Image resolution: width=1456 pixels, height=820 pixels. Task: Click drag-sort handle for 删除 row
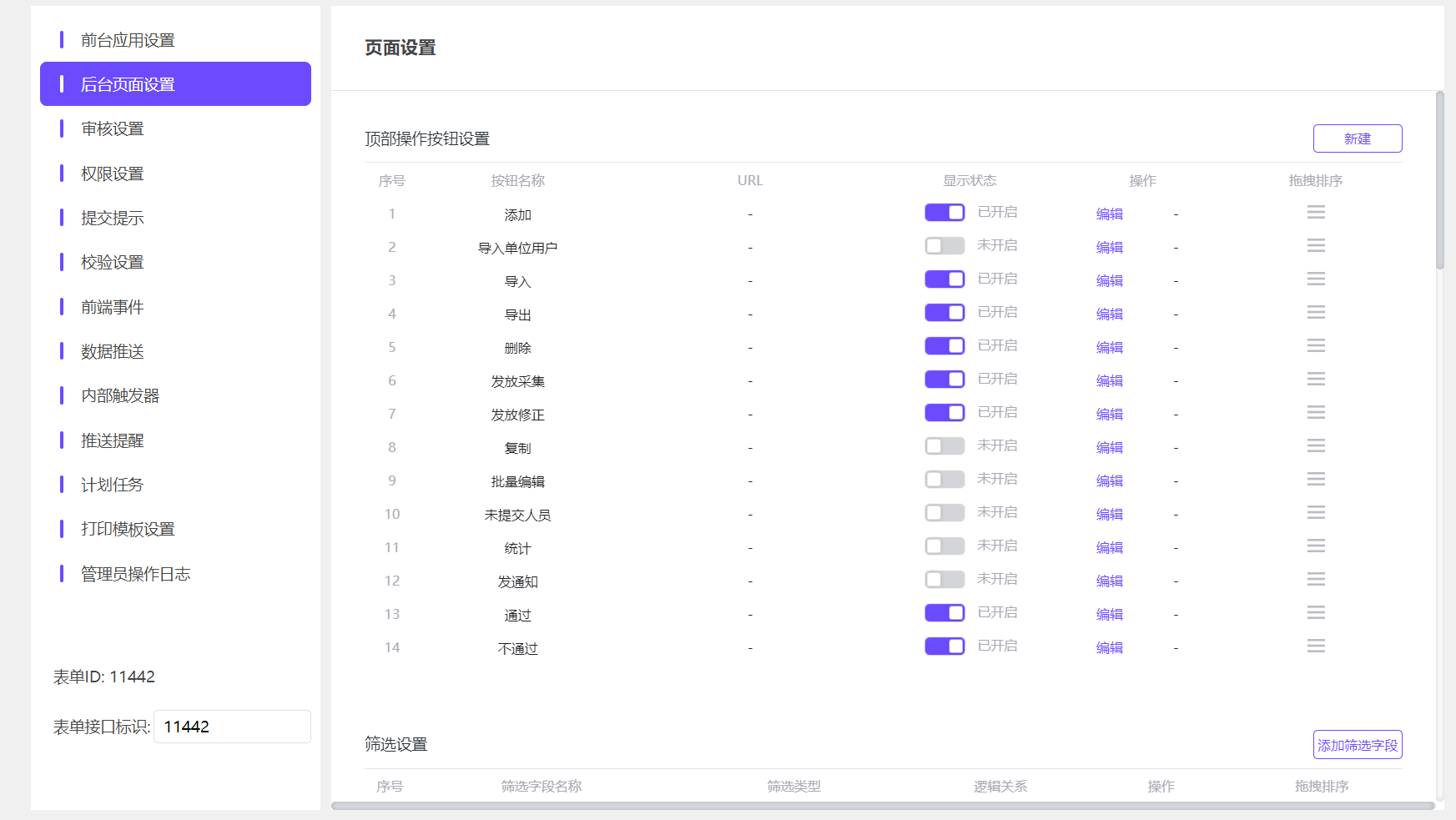[x=1316, y=346]
